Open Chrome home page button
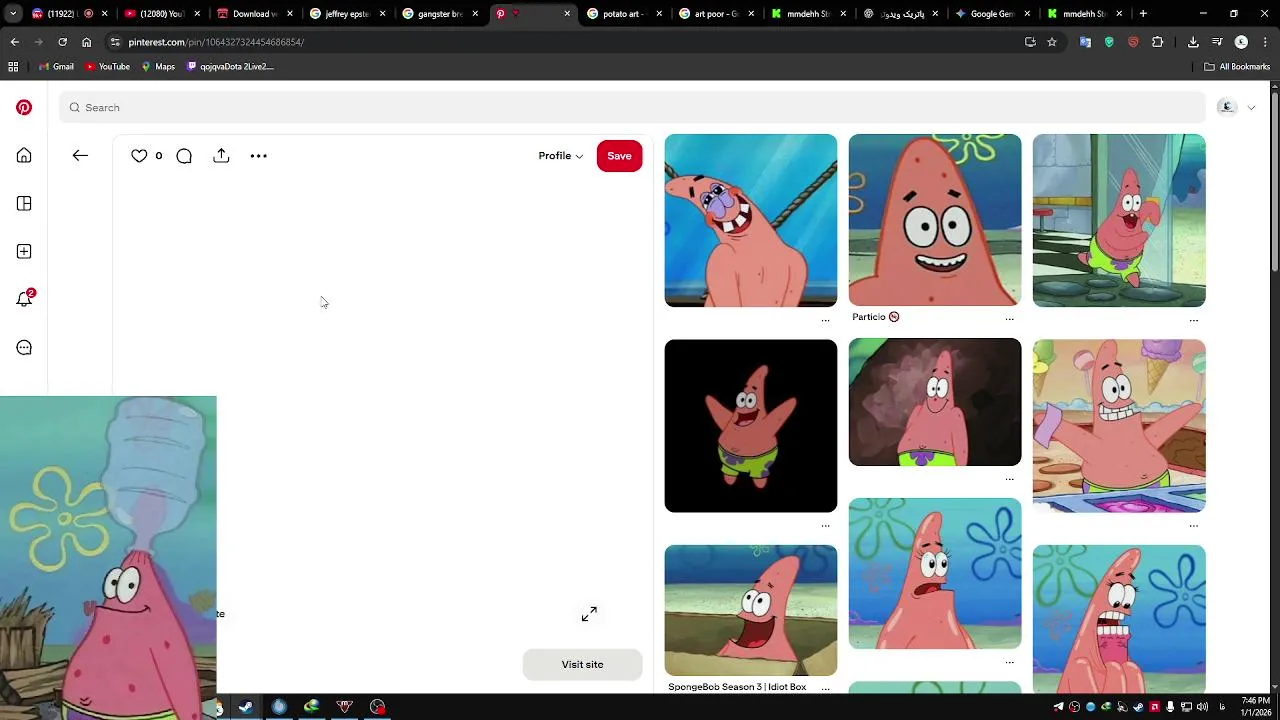The image size is (1280, 720). [x=86, y=42]
